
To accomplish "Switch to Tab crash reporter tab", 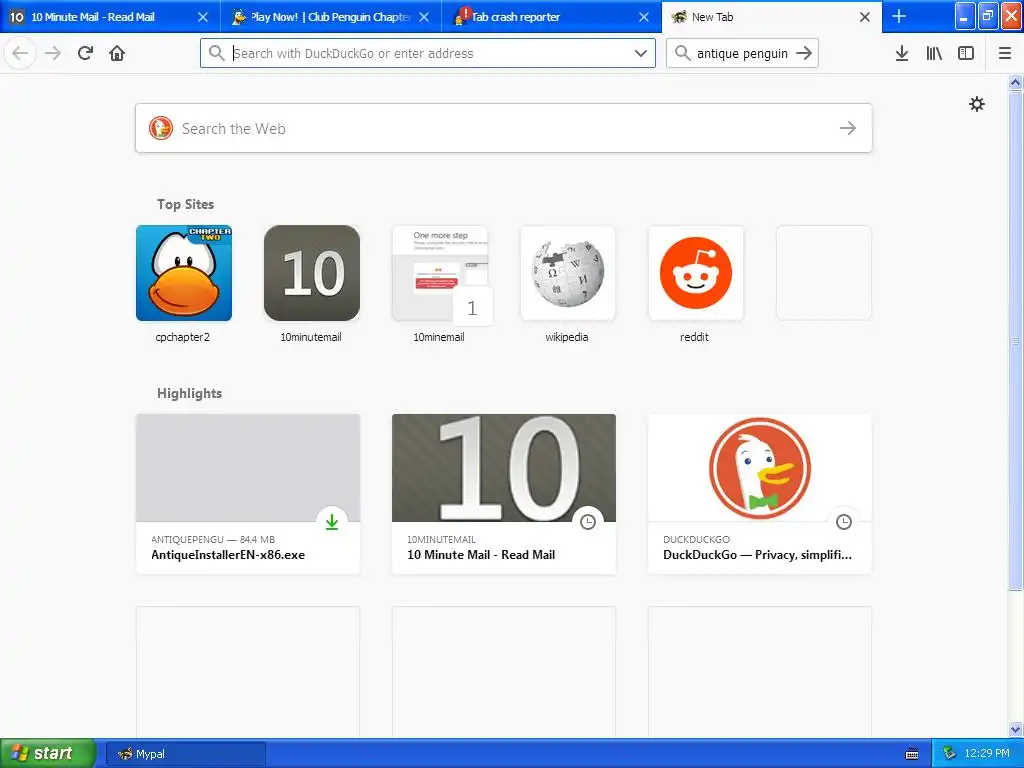I will tap(551, 17).
